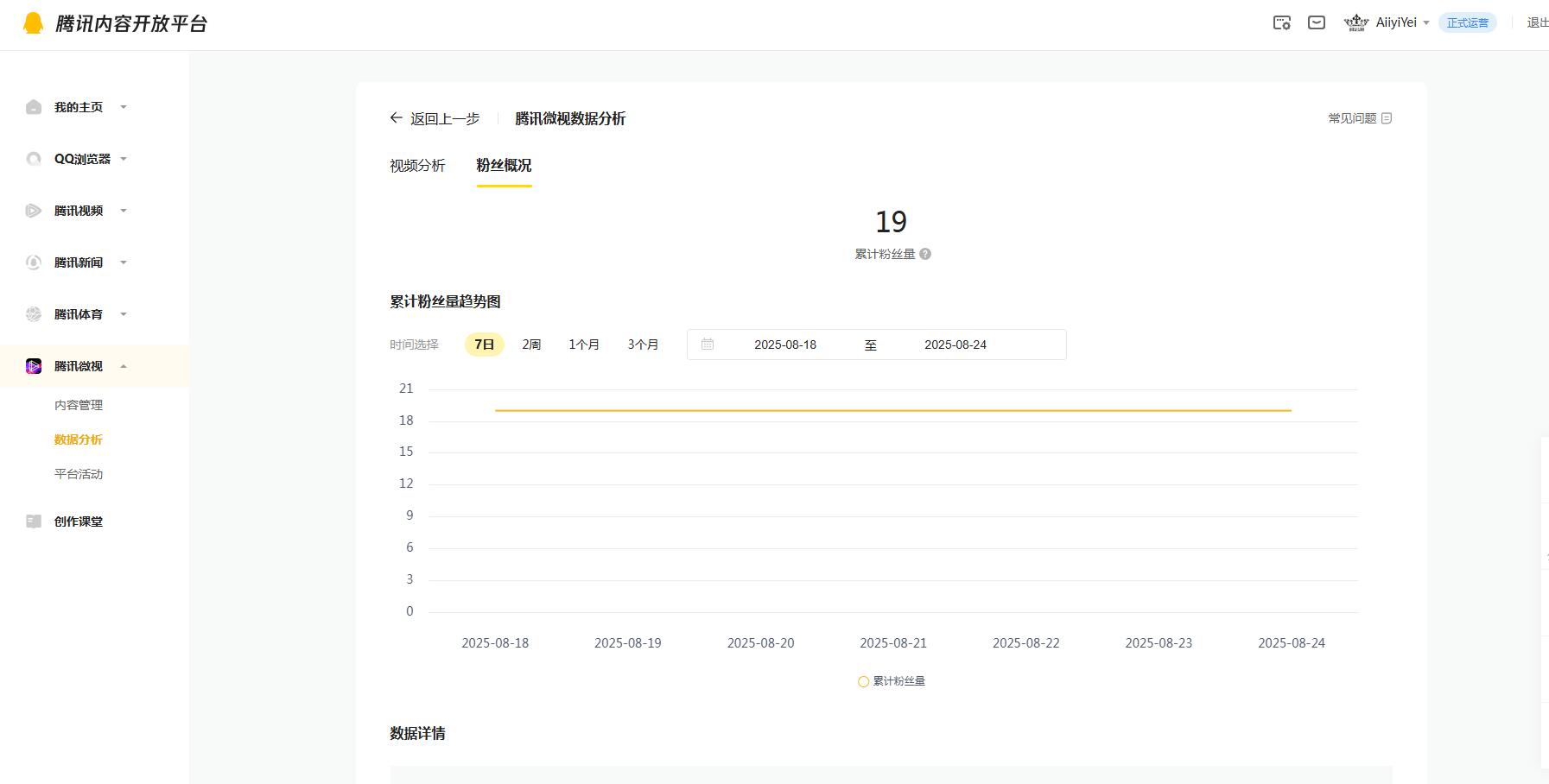Click the AiiyiYei avatar icon
Screen dimensions: 1549x784
pos(1356,23)
